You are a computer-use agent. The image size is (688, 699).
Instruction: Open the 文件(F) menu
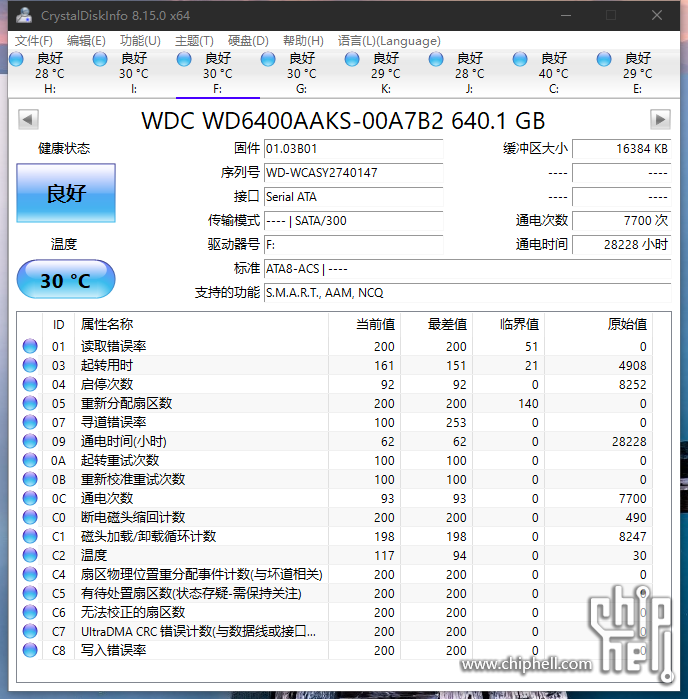[x=33, y=41]
